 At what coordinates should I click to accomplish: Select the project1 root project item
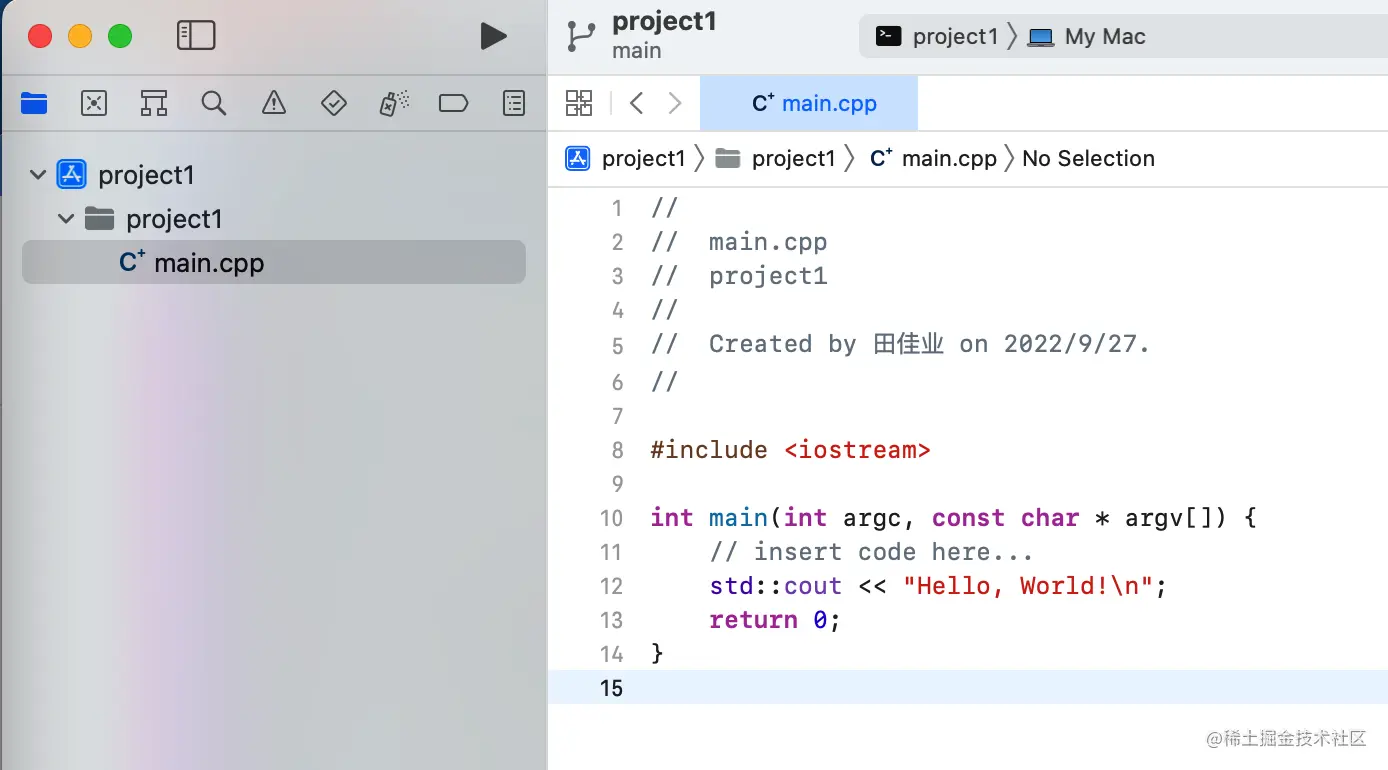pos(126,175)
